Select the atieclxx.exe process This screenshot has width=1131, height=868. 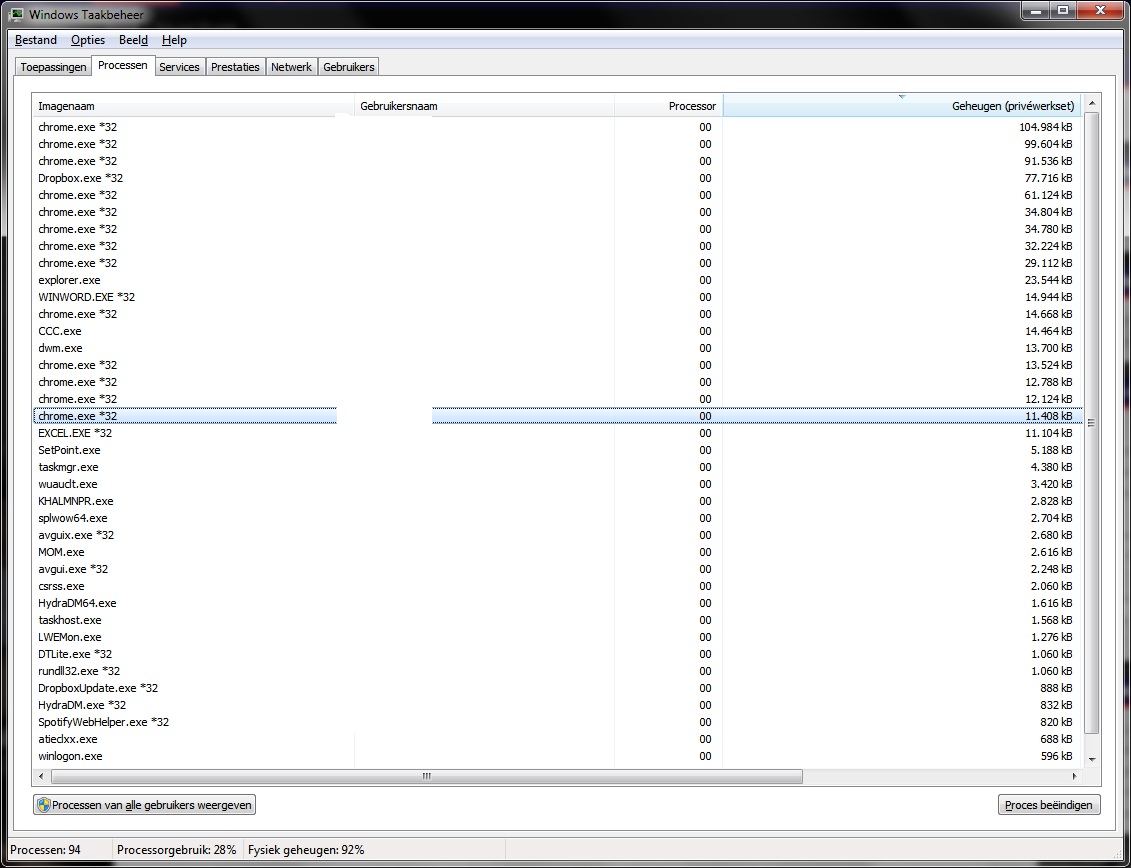(557, 740)
